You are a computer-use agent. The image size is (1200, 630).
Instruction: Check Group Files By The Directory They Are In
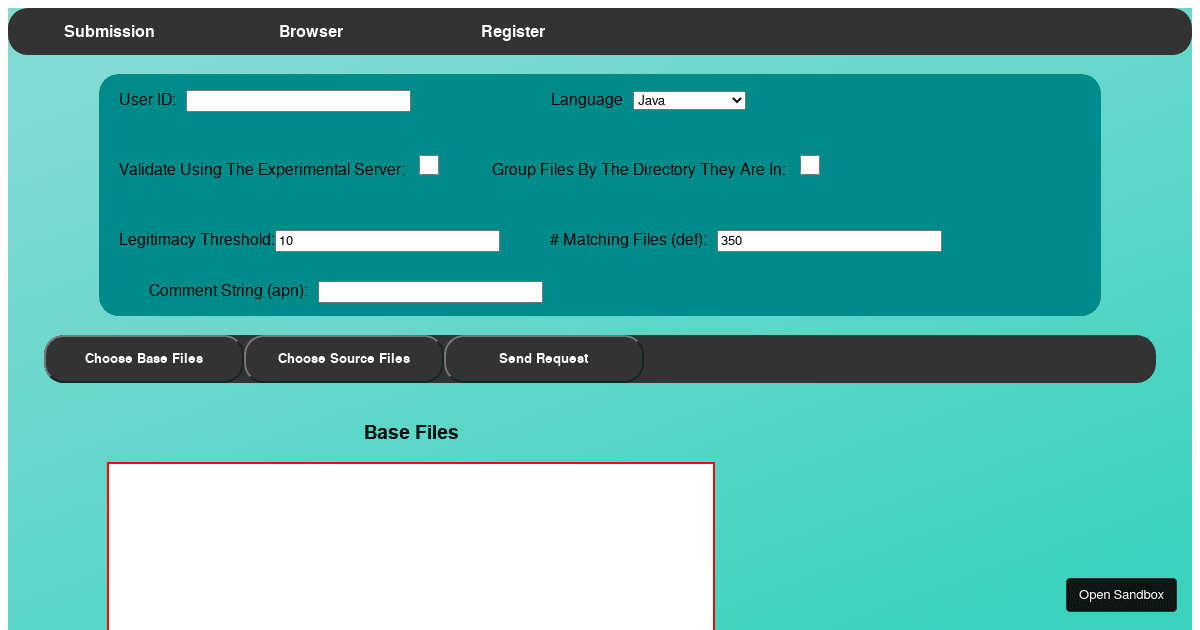(x=810, y=164)
